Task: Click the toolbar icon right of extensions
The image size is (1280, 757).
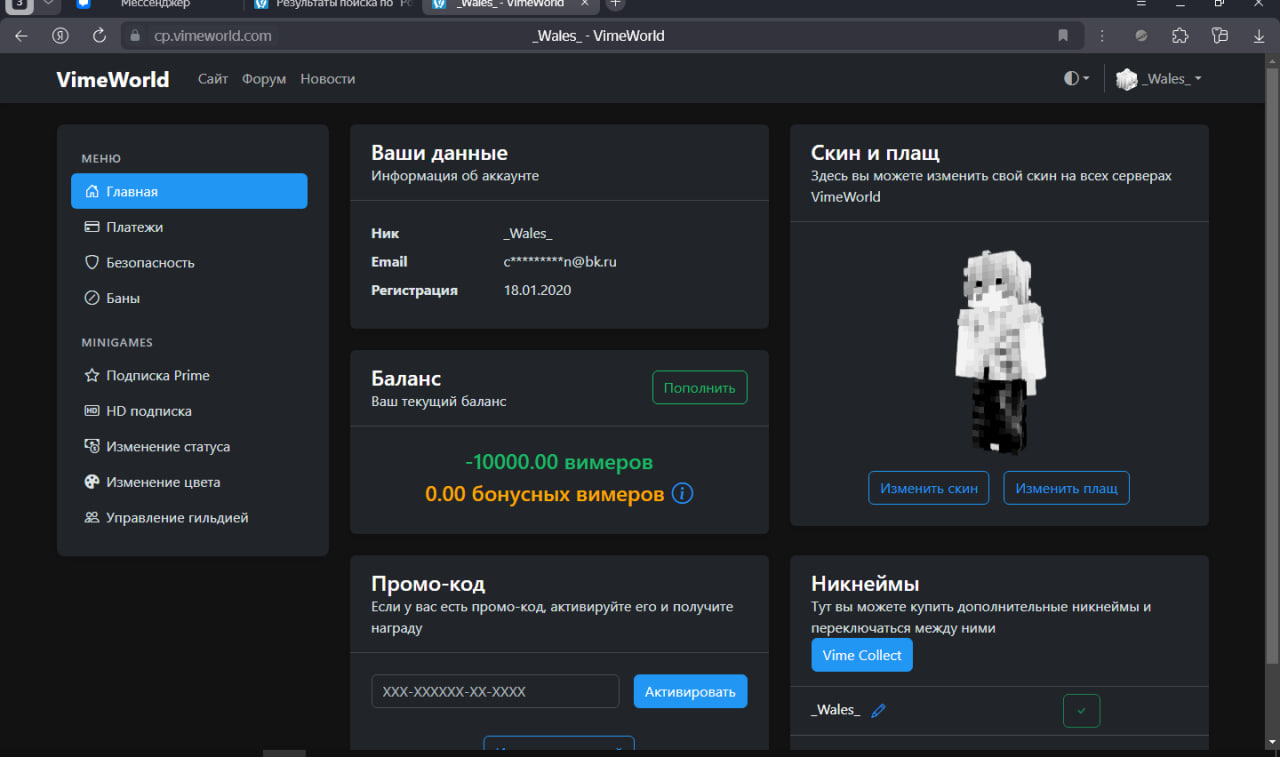Action: (1219, 35)
